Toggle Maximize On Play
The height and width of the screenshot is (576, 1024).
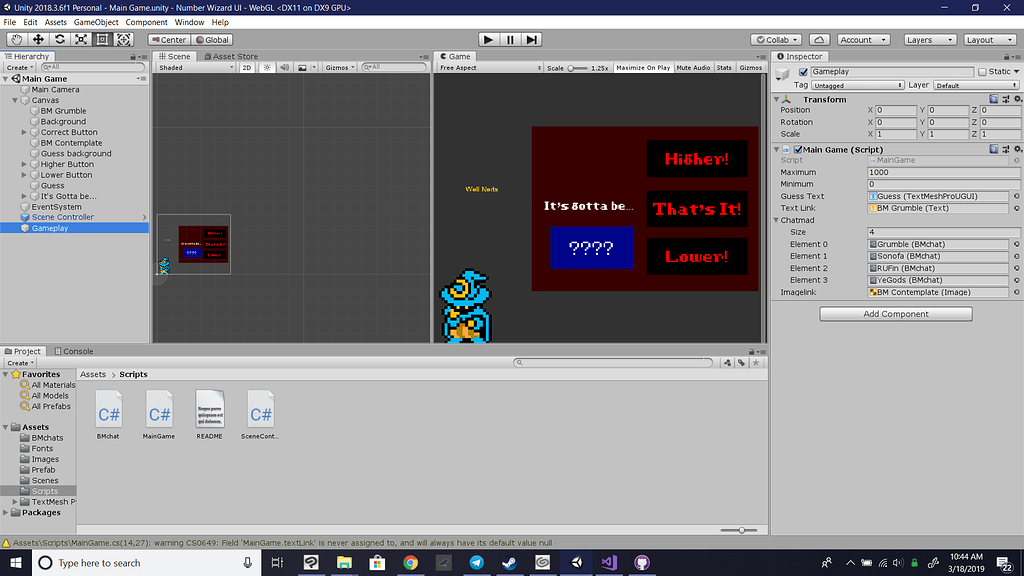(643, 68)
